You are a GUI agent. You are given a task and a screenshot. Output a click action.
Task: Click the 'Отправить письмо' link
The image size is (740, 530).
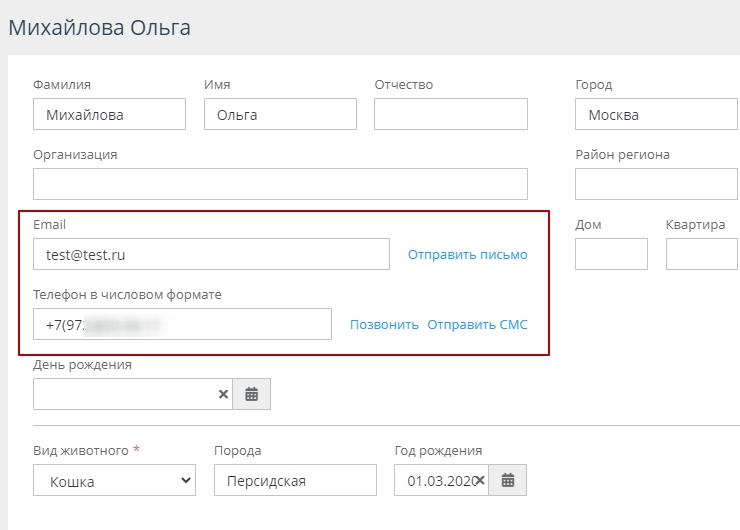click(x=467, y=255)
